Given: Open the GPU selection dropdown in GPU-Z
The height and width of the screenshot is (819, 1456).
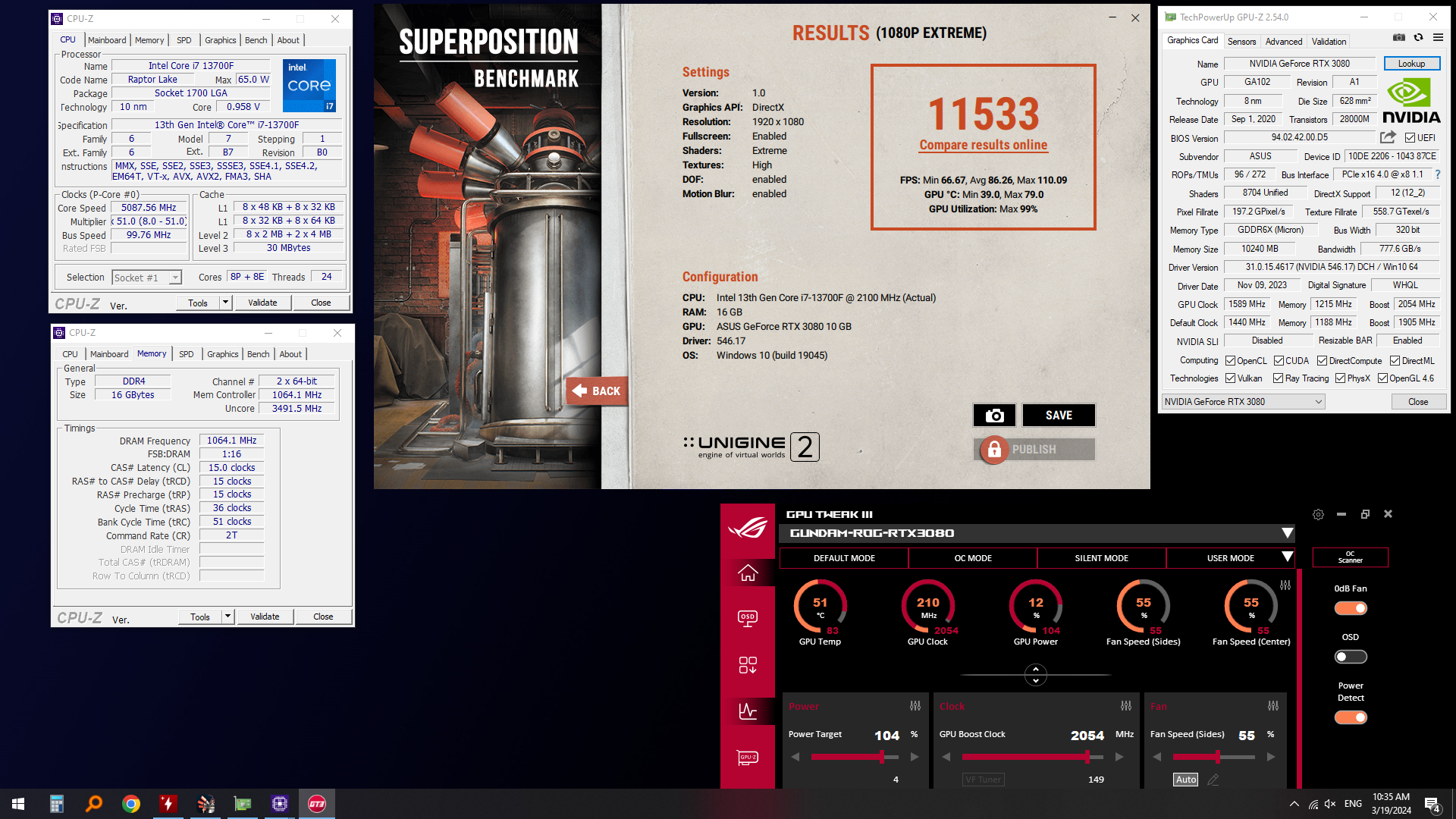Looking at the screenshot, I should pos(1243,402).
